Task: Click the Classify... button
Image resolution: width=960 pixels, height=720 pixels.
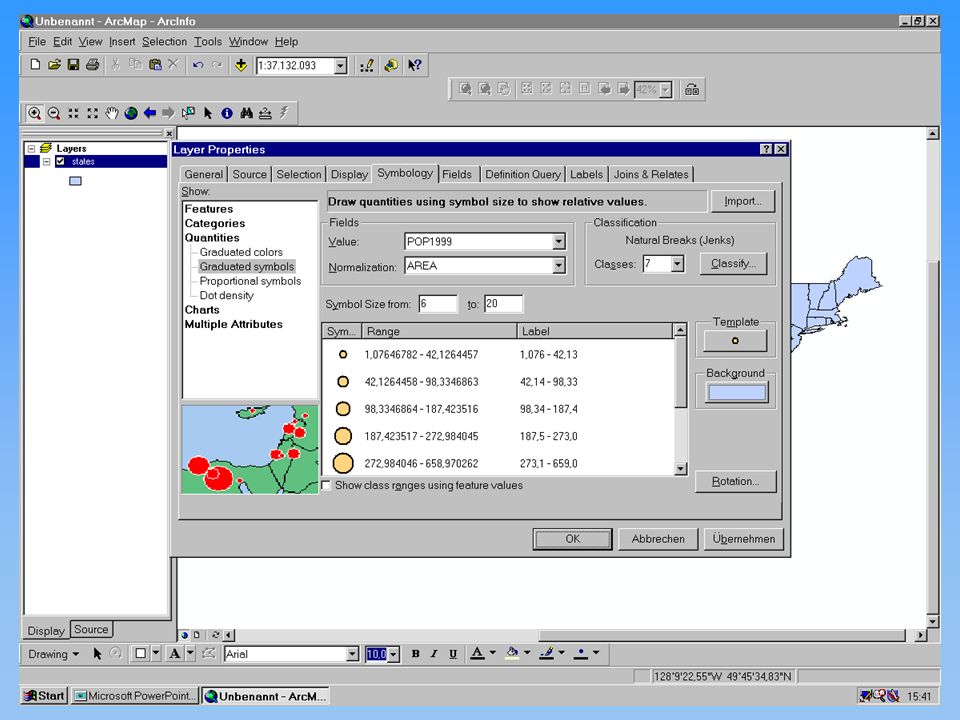Action: coord(733,264)
